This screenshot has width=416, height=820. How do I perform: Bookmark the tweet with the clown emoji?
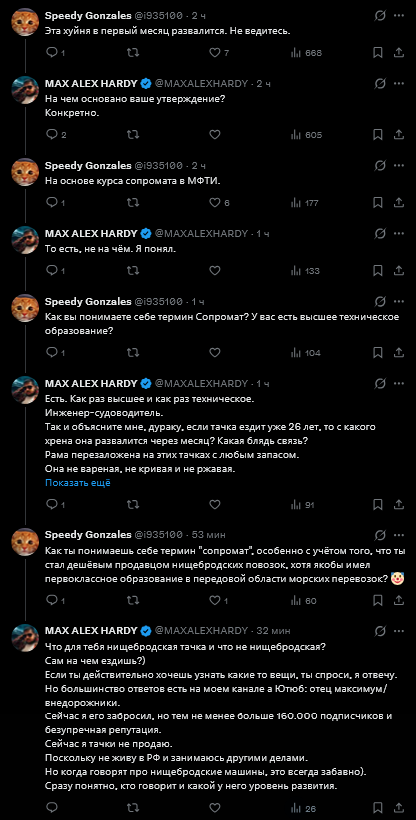[x=377, y=600]
